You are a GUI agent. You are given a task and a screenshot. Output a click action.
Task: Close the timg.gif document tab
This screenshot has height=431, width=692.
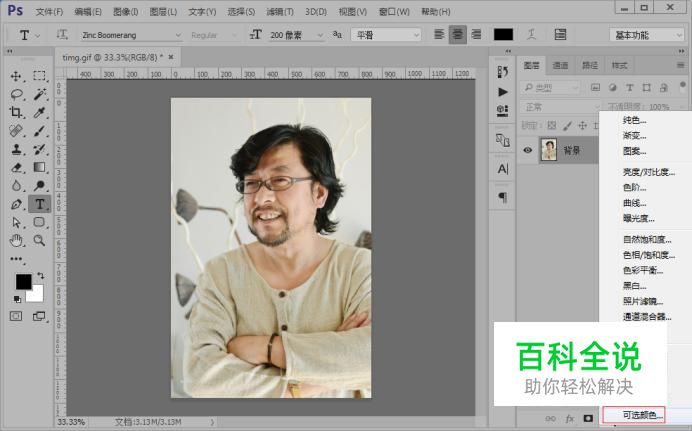pyautogui.click(x=171, y=57)
